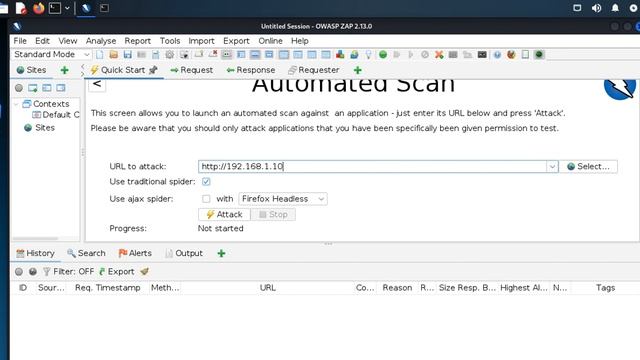Viewport: 640px width, 360px height.
Task: Select the Sites tree node
Action: point(40,128)
